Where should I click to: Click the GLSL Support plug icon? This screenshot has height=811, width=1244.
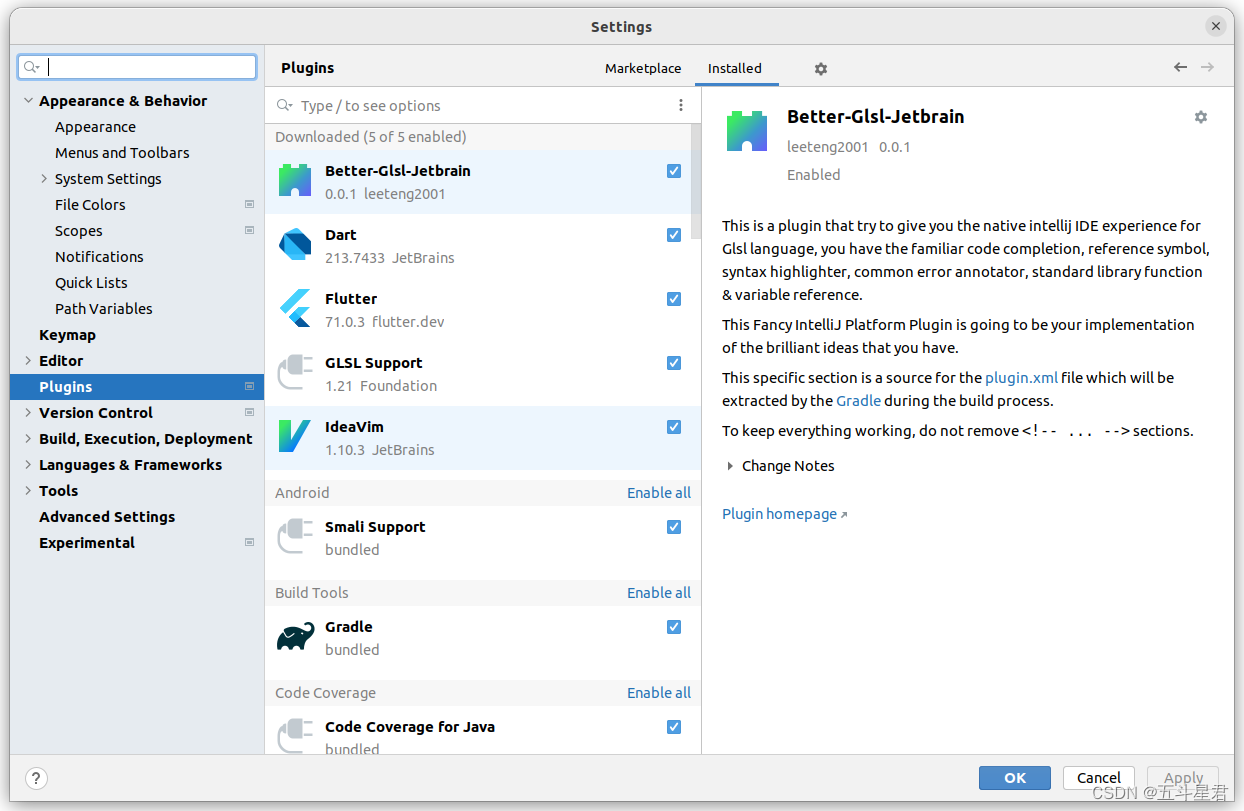[x=295, y=373]
